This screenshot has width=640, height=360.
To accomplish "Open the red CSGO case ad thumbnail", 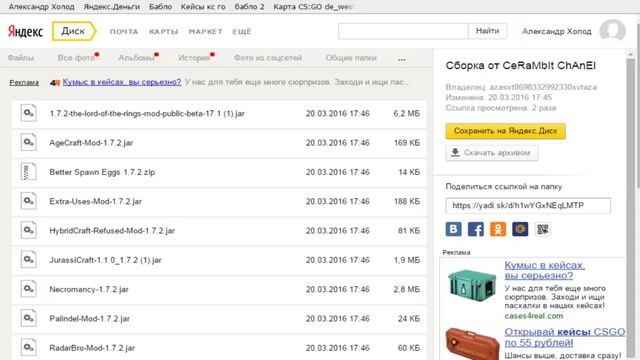I will [x=472, y=344].
